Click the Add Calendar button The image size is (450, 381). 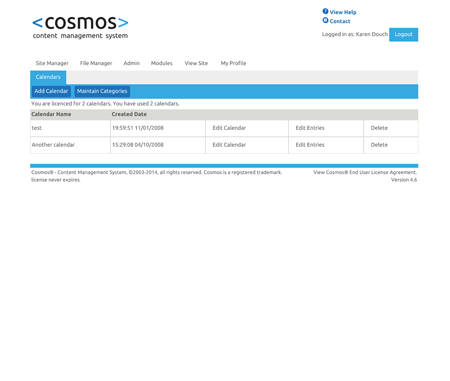51,91
